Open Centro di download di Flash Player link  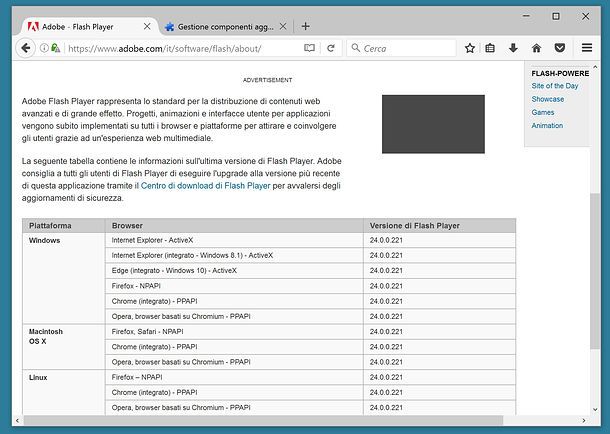[205, 186]
